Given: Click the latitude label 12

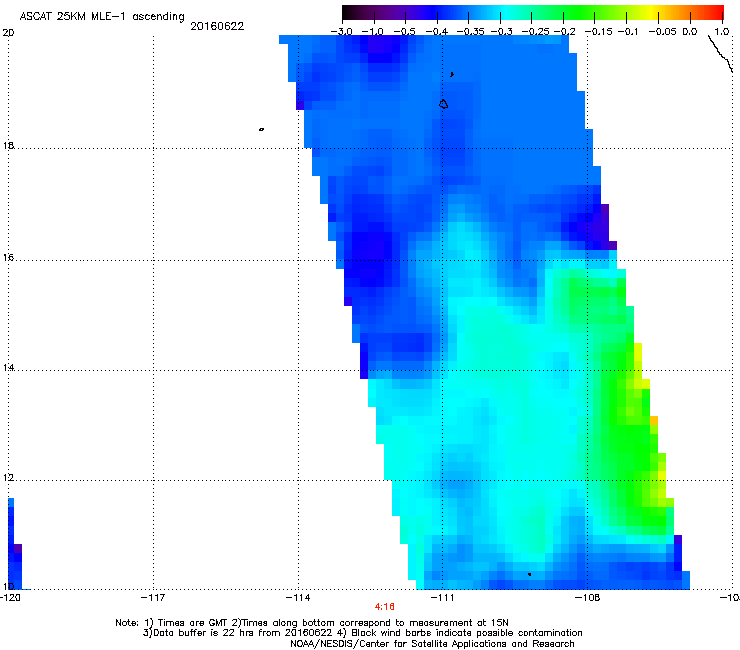Looking at the screenshot, I should click(x=8, y=477).
